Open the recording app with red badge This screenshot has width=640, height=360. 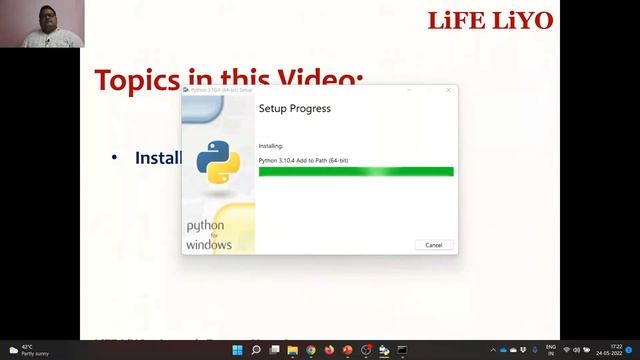366,350
